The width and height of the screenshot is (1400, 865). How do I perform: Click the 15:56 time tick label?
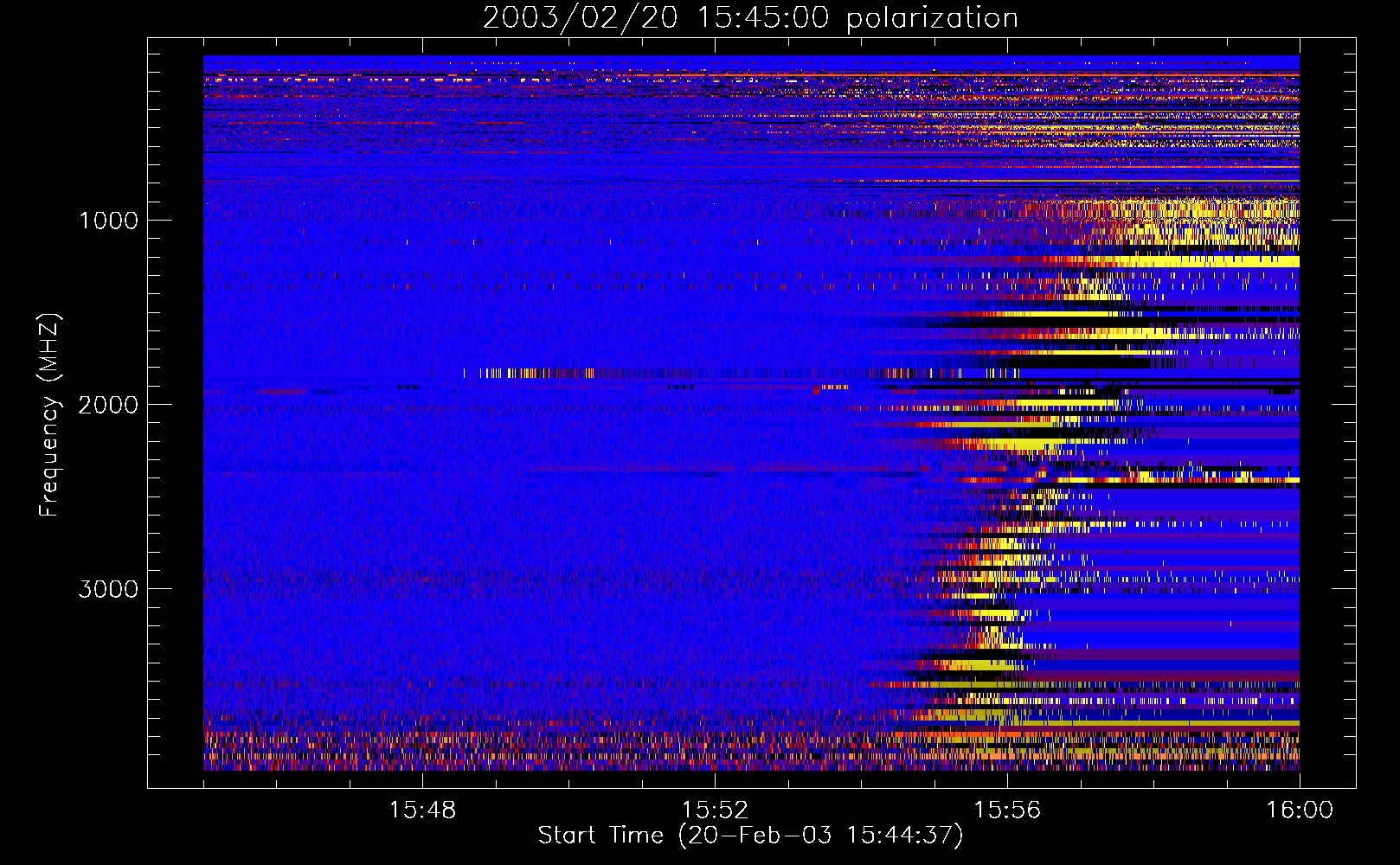tap(1007, 811)
